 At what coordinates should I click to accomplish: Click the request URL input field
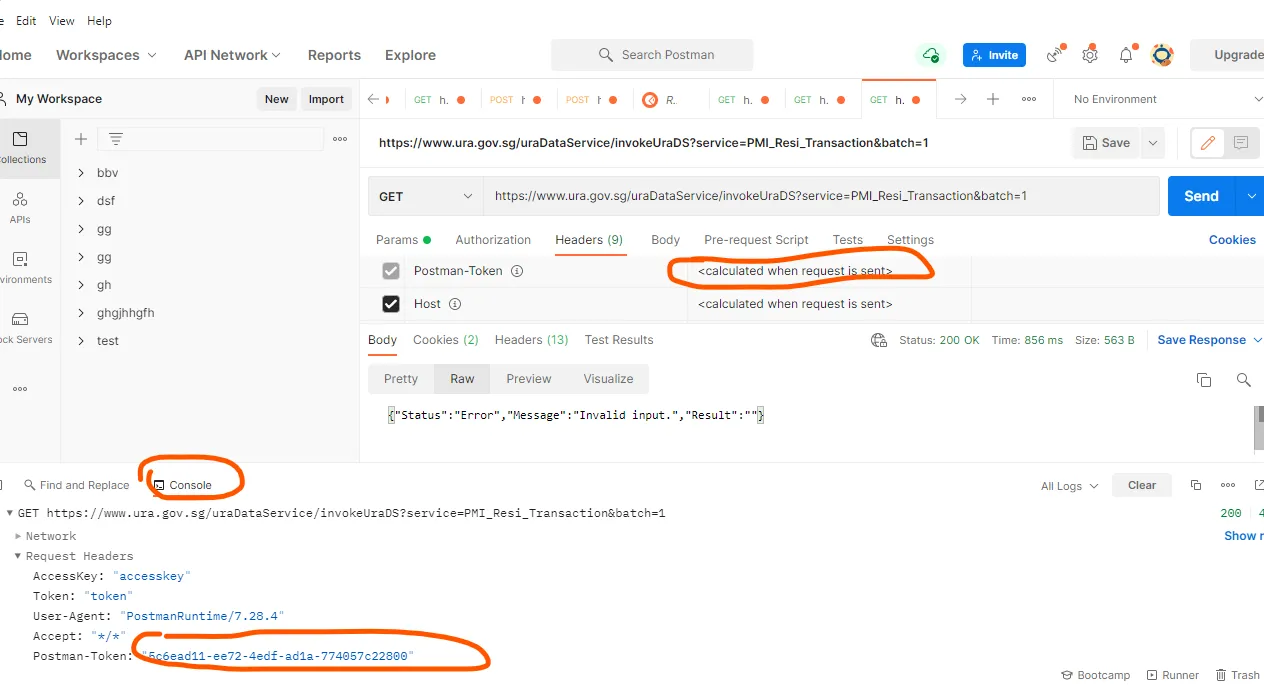coord(821,196)
